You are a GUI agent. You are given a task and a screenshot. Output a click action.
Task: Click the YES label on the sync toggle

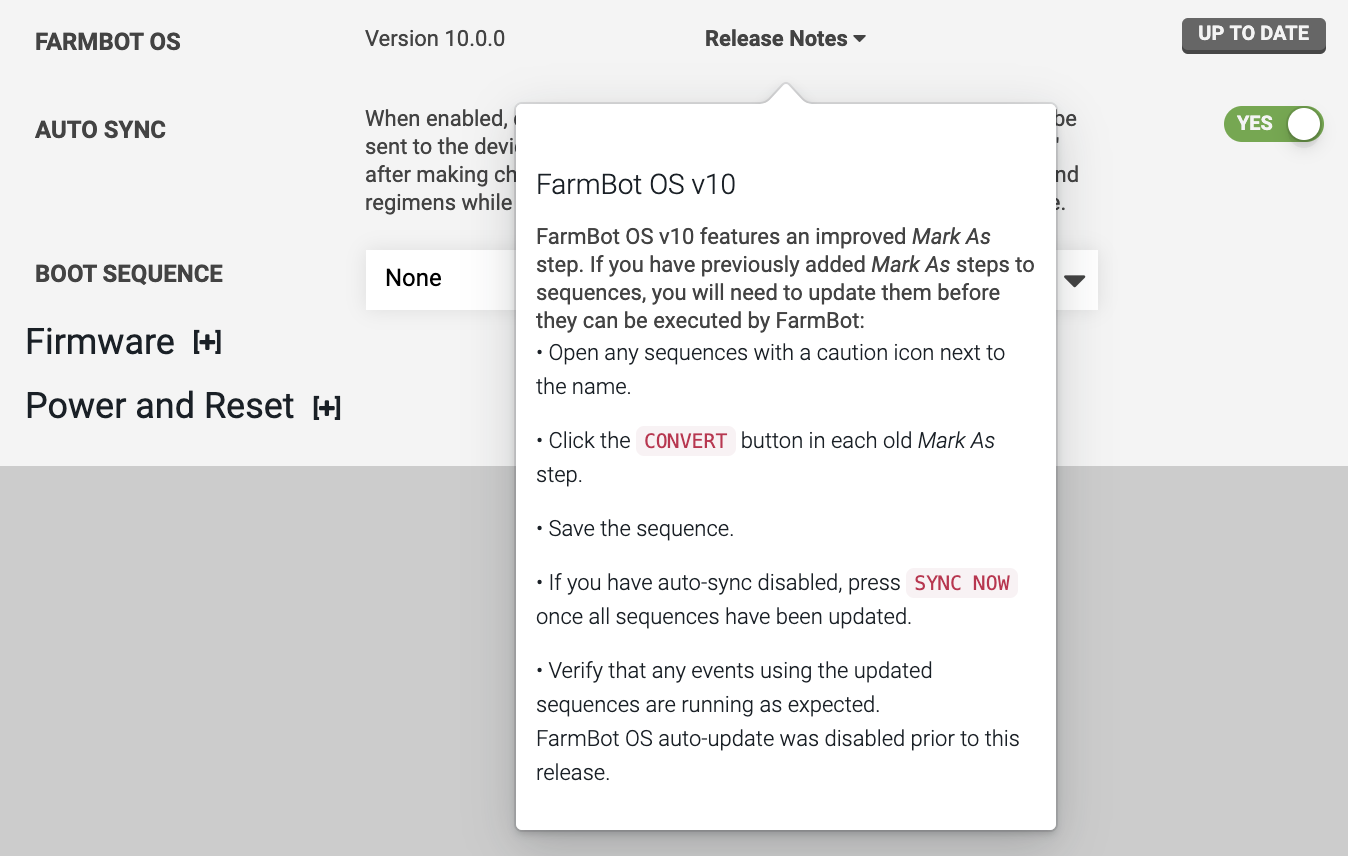click(x=1257, y=123)
